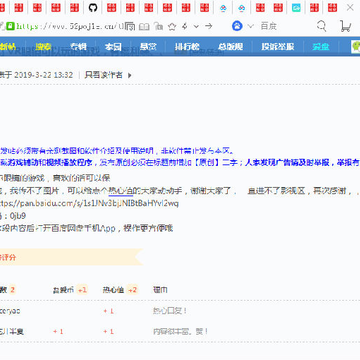Click the participant count 2 badge
360x360 pixels.
(x=12, y=290)
